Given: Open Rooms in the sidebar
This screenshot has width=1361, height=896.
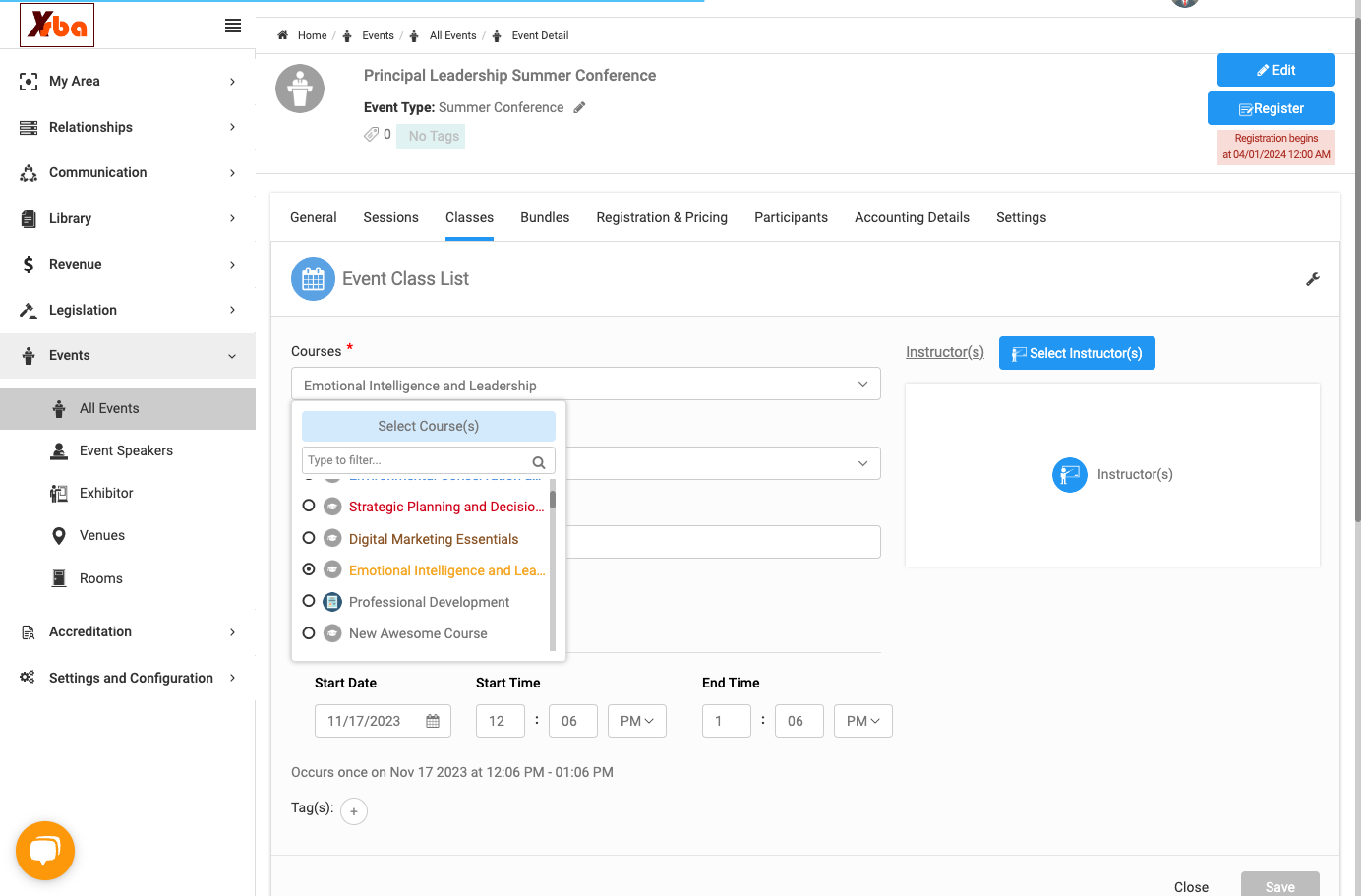Looking at the screenshot, I should [x=101, y=578].
